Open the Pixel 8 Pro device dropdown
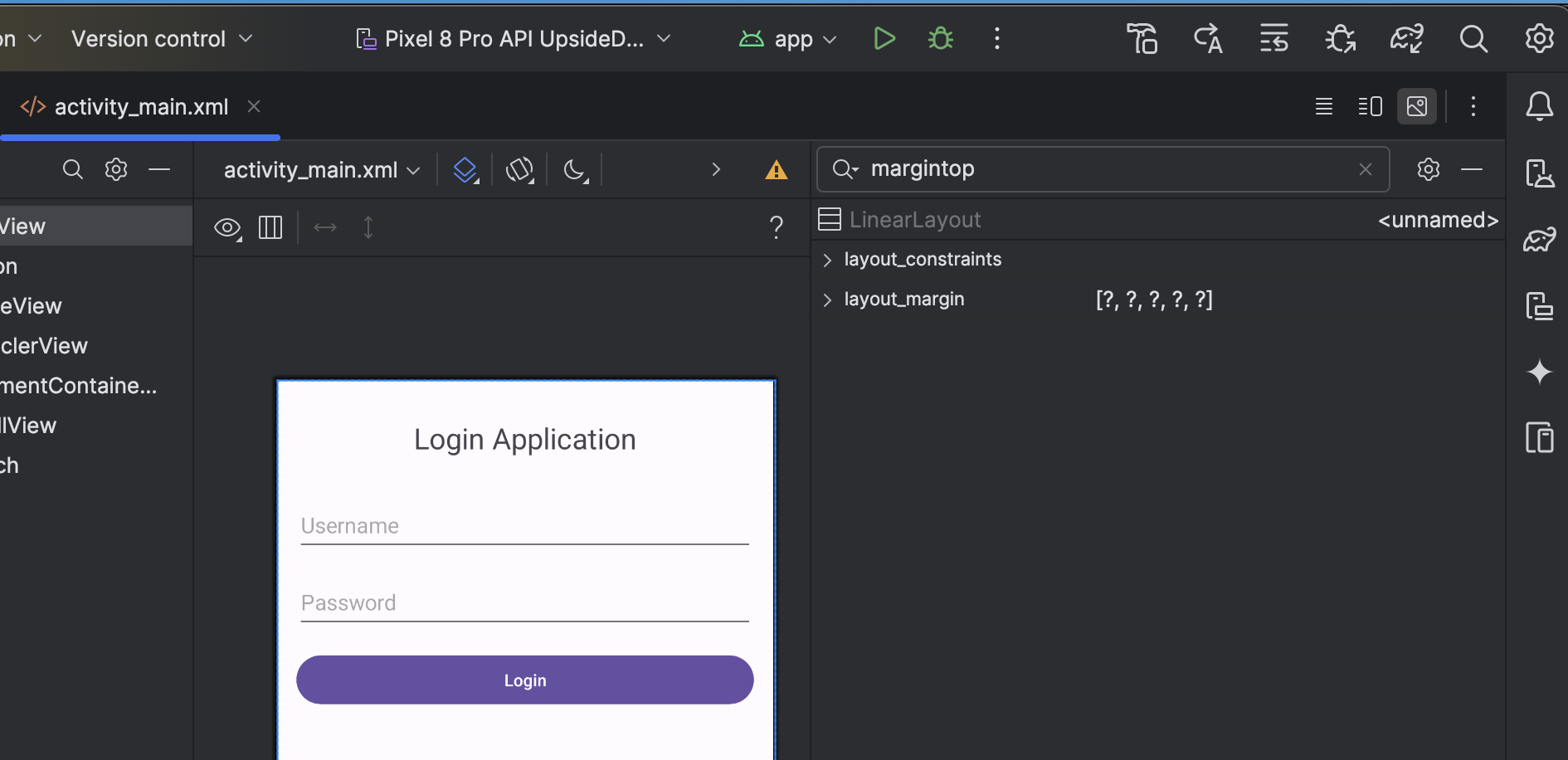 513,39
